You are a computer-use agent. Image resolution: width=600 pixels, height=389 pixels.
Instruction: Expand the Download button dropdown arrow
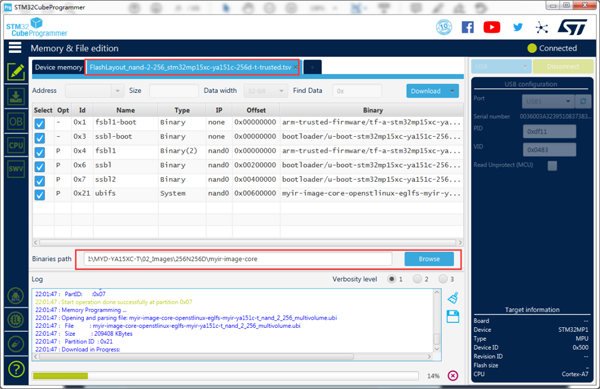click(x=452, y=91)
